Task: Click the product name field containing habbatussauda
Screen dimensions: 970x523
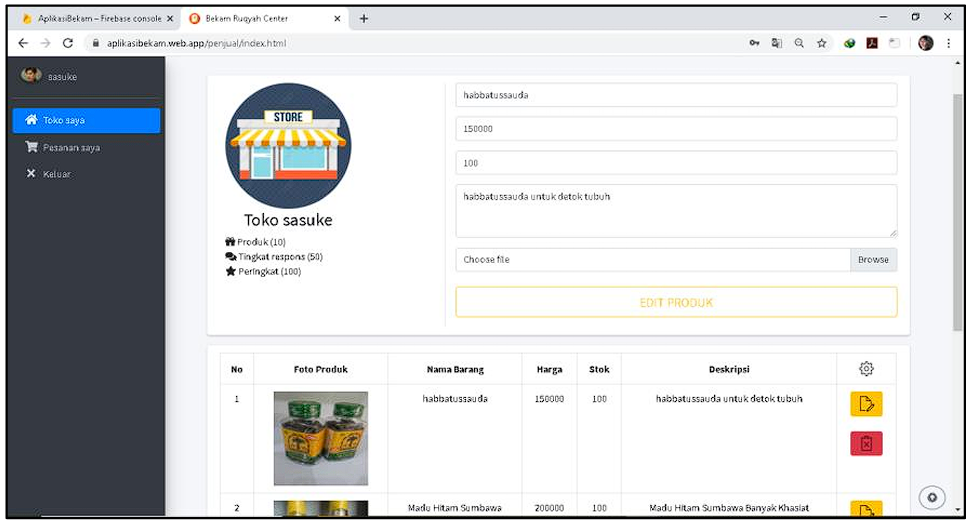Action: coord(675,95)
